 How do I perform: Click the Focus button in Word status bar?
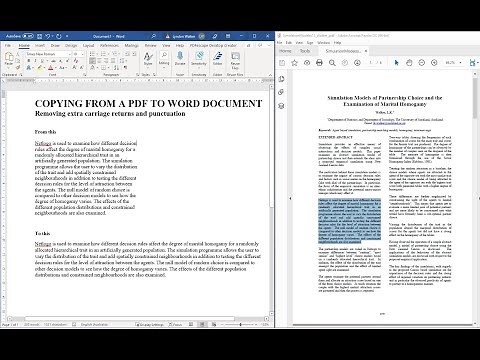tap(176, 324)
